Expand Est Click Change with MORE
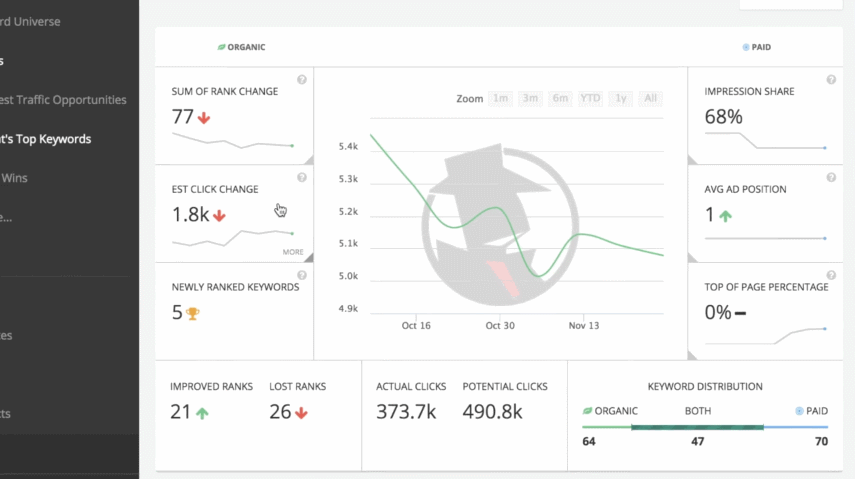The width and height of the screenshot is (855, 479). coord(293,252)
